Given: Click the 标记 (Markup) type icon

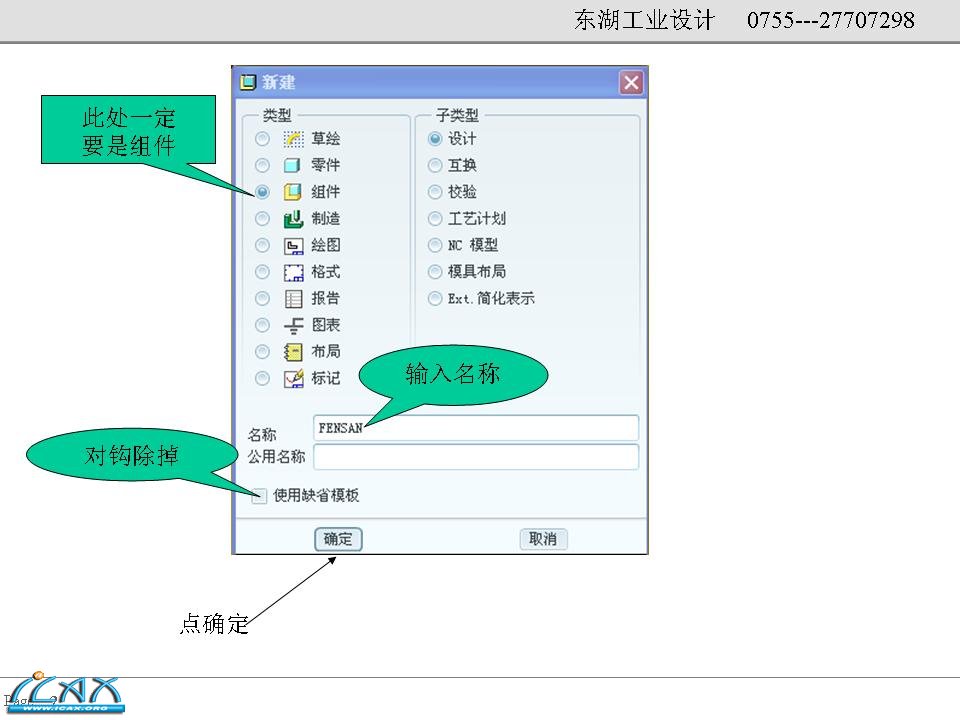Looking at the screenshot, I should tap(290, 378).
